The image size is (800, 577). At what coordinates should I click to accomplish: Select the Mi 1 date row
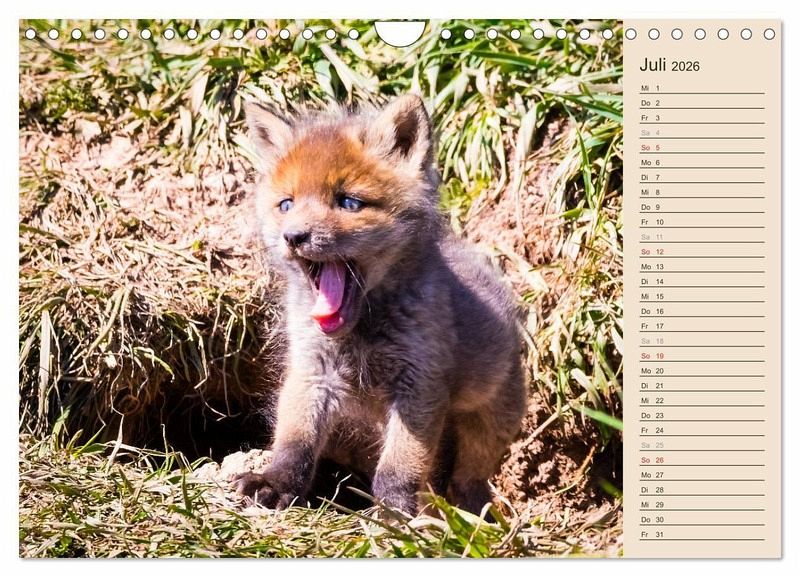pos(700,88)
